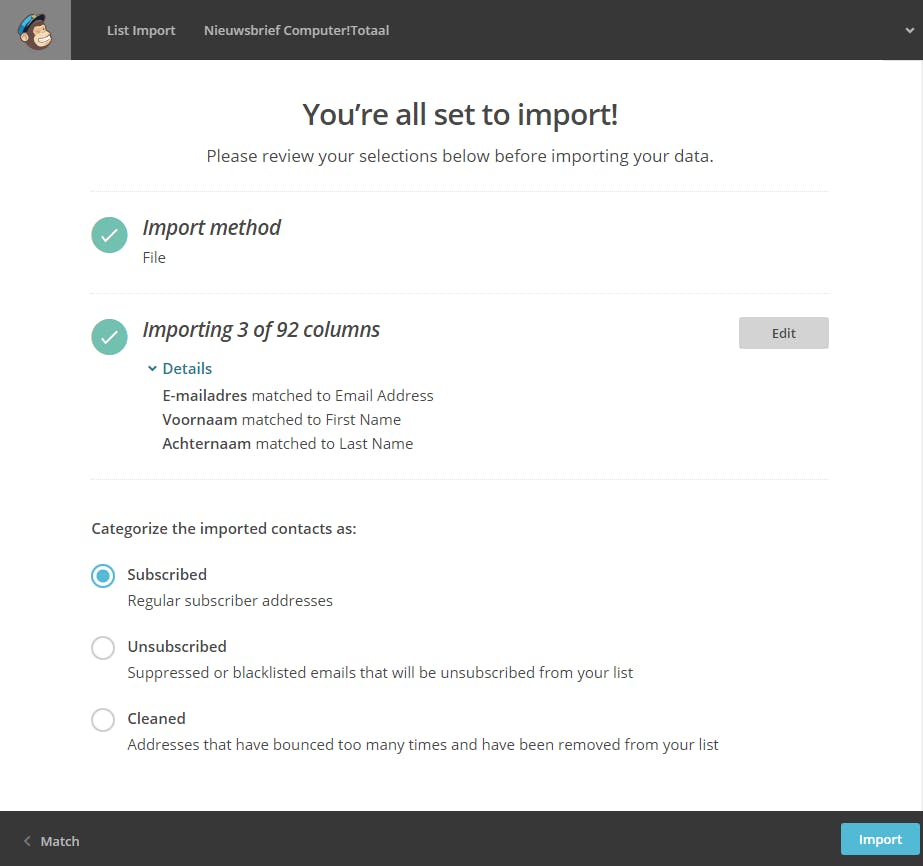Click the Importing 3 of 92 columns heading

(261, 330)
